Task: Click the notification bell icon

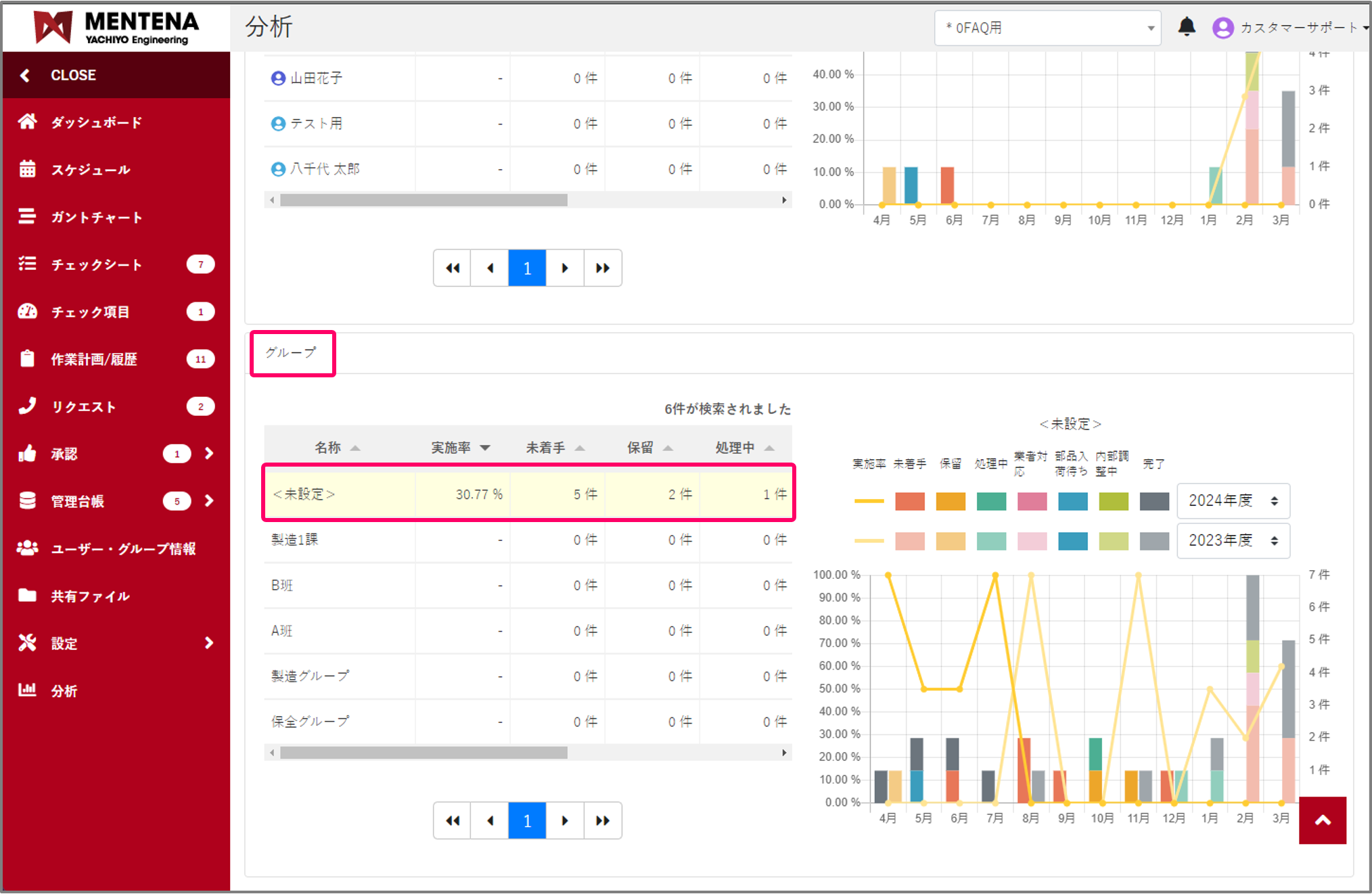Action: tap(1187, 27)
